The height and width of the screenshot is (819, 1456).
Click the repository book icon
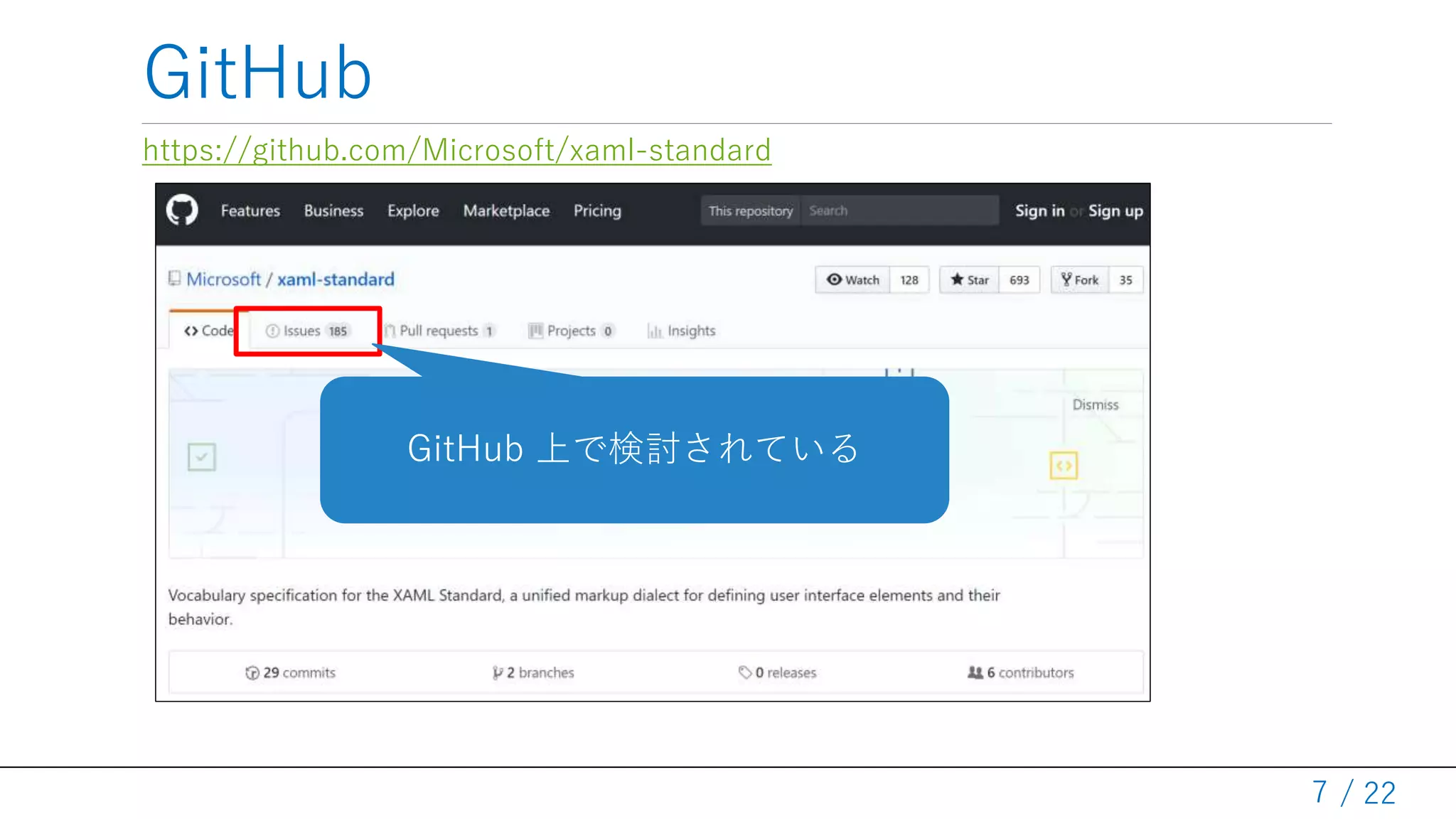pyautogui.click(x=174, y=278)
